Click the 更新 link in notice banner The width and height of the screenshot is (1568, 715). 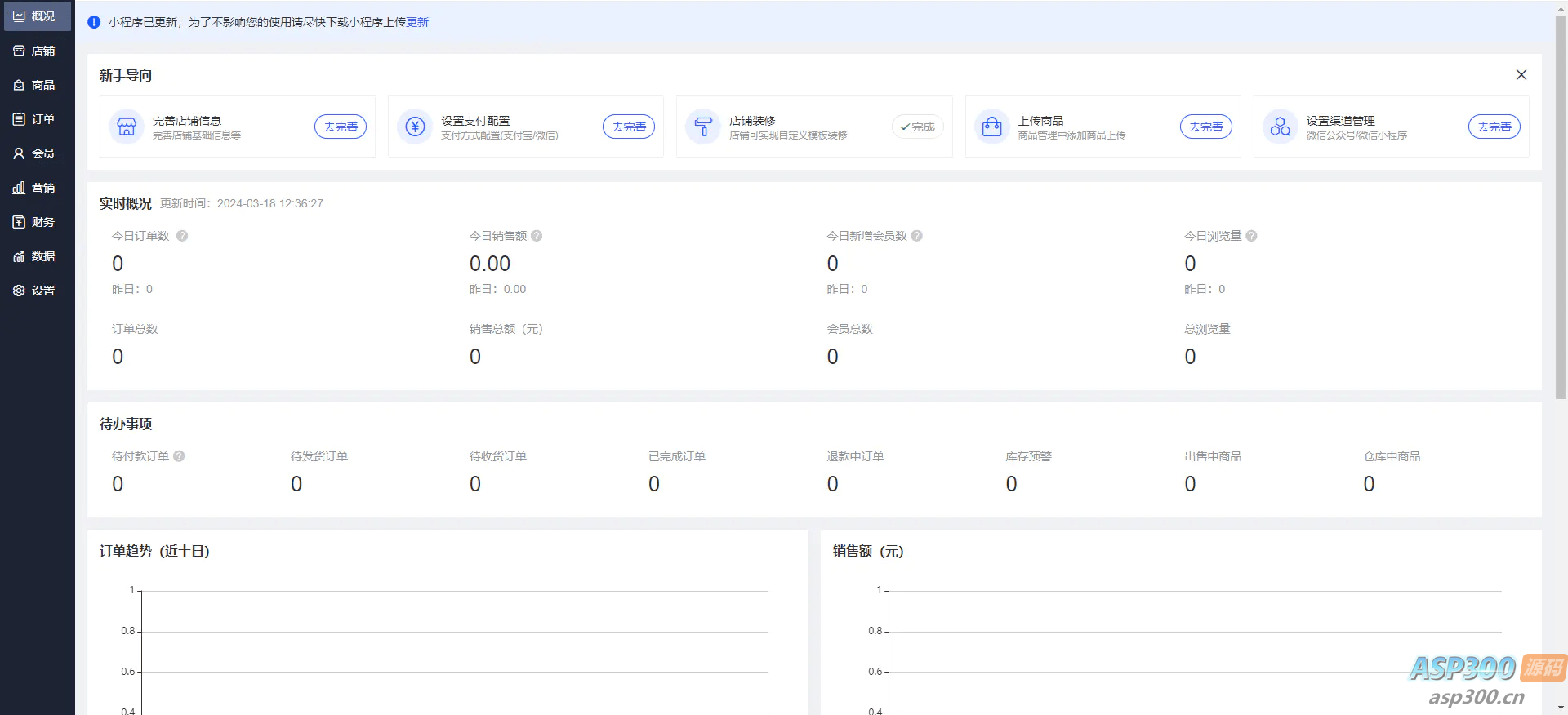point(417,22)
